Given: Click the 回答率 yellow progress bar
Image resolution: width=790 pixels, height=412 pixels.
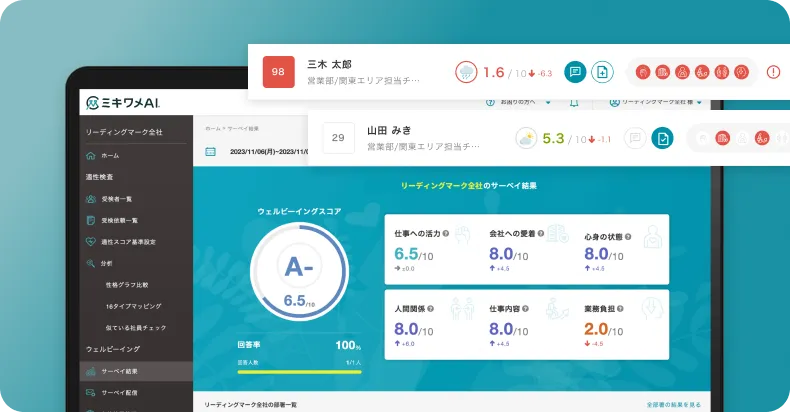Looking at the screenshot, I should coord(299,372).
